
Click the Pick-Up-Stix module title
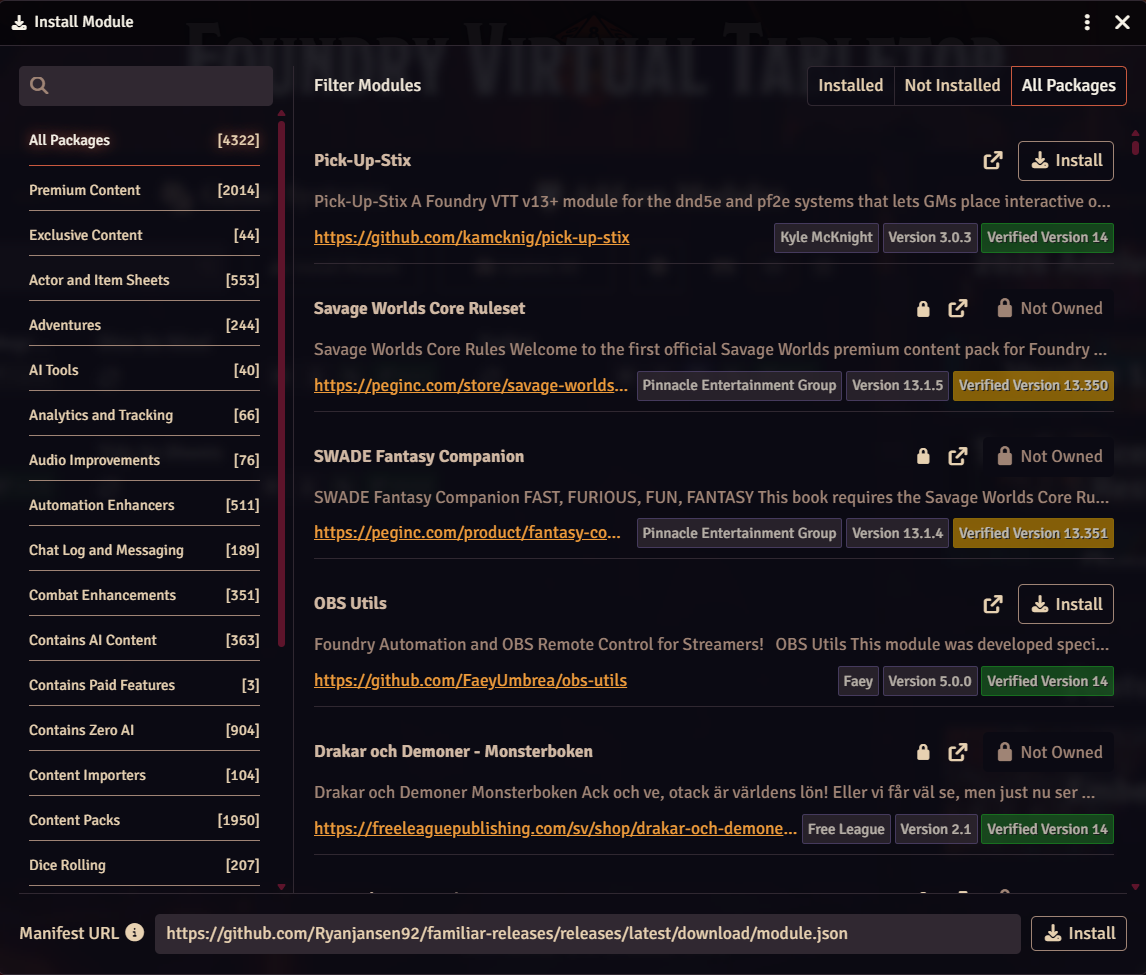(363, 161)
